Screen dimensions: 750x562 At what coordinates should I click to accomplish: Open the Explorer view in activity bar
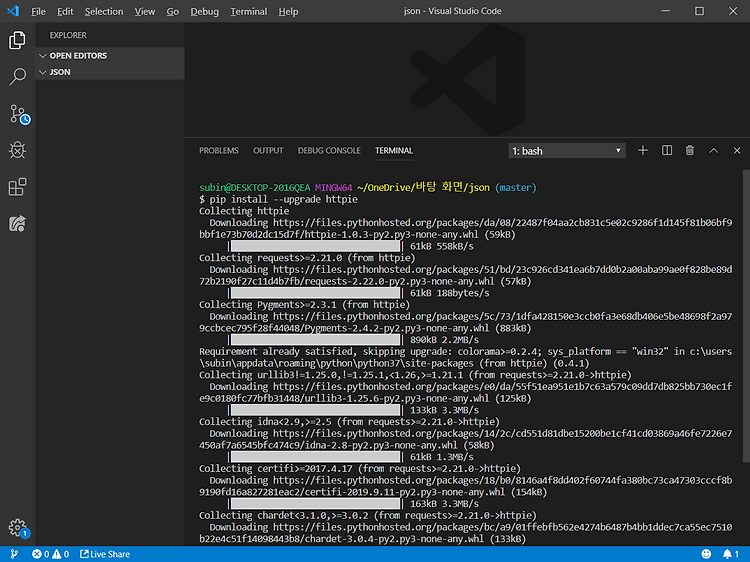pyautogui.click(x=17, y=40)
